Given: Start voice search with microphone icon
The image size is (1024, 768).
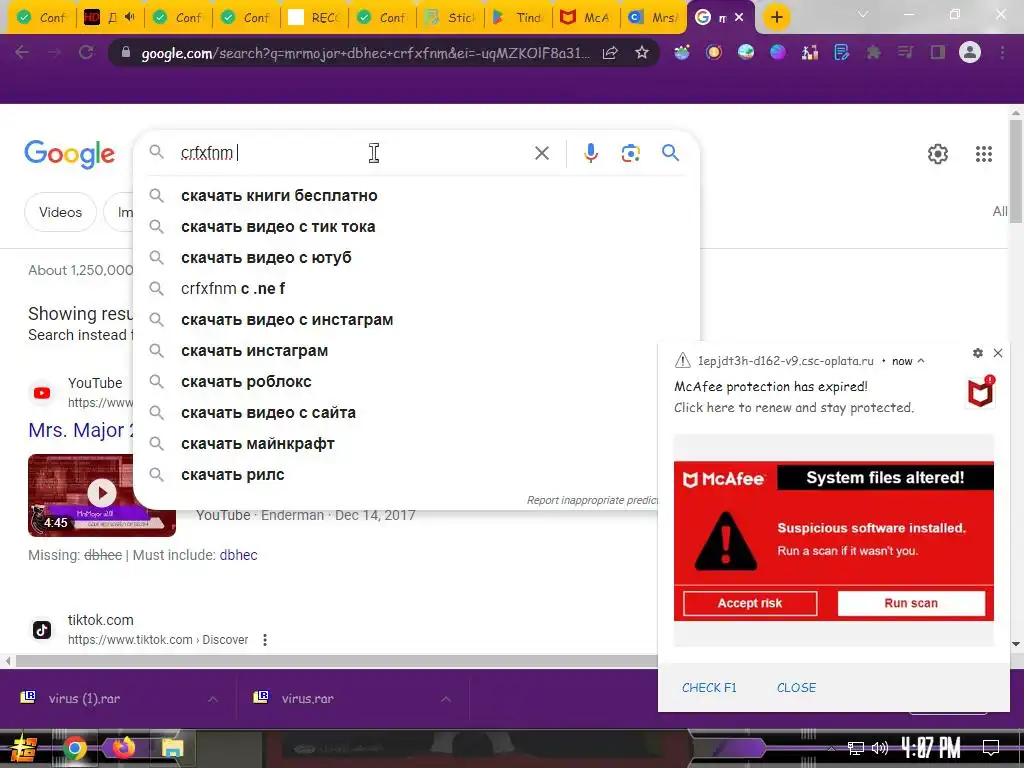Looking at the screenshot, I should (x=590, y=153).
